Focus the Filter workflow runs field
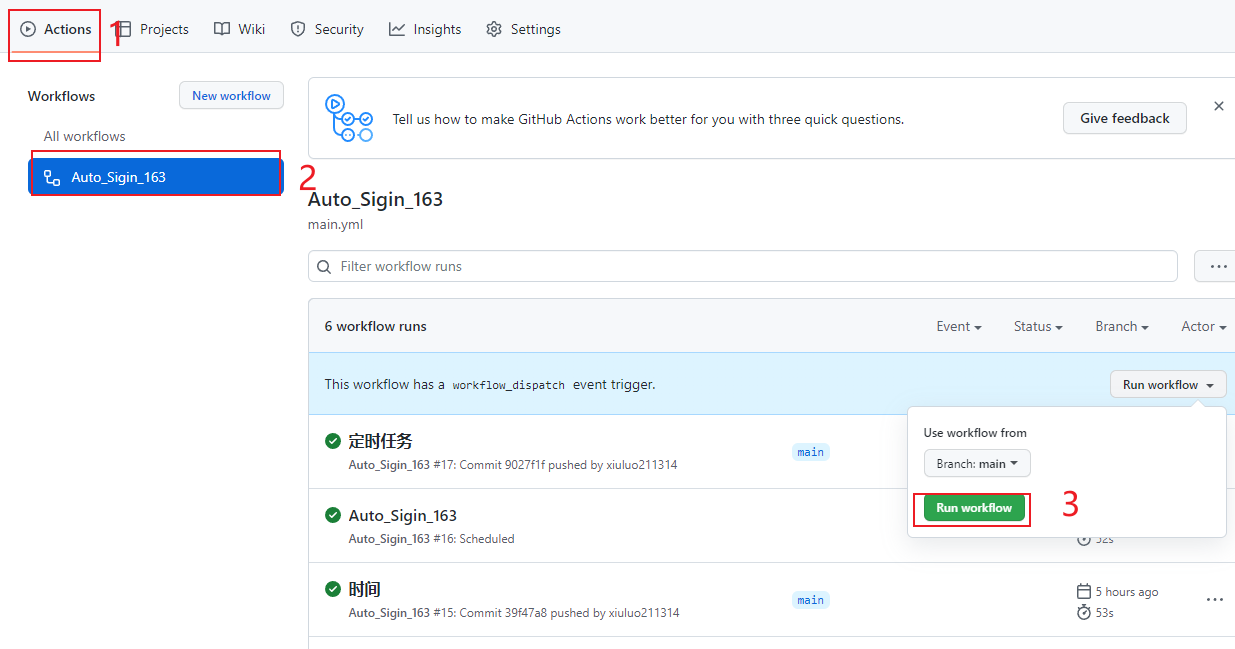Screen dimensions: 1235x649 pyautogui.click(x=743, y=266)
